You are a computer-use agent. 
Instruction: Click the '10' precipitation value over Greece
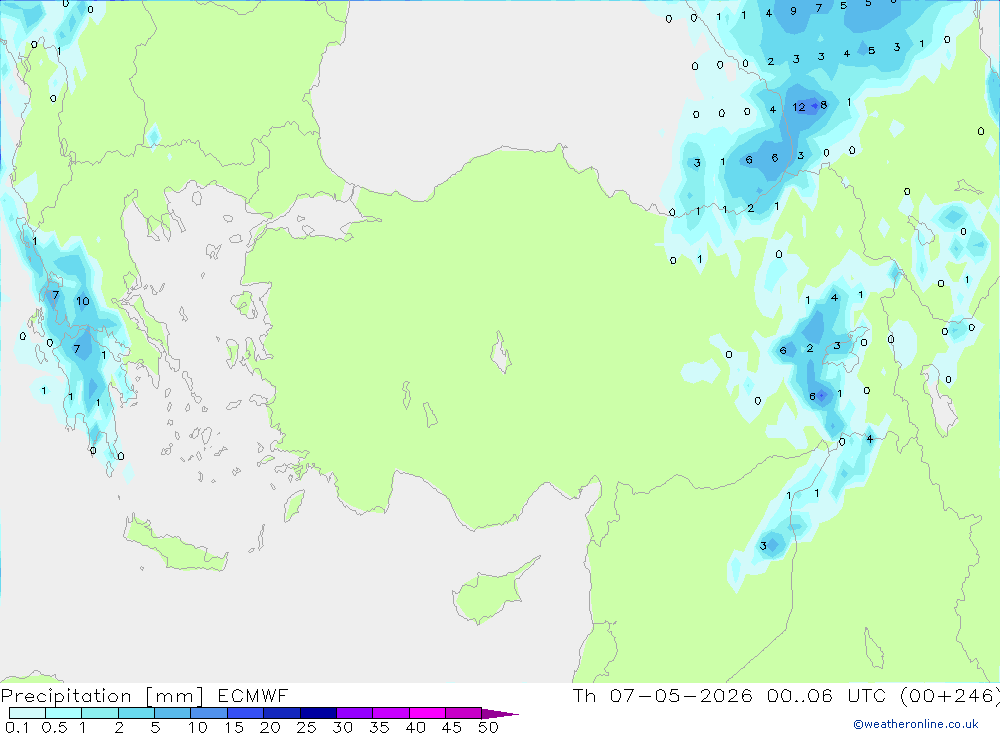83,301
